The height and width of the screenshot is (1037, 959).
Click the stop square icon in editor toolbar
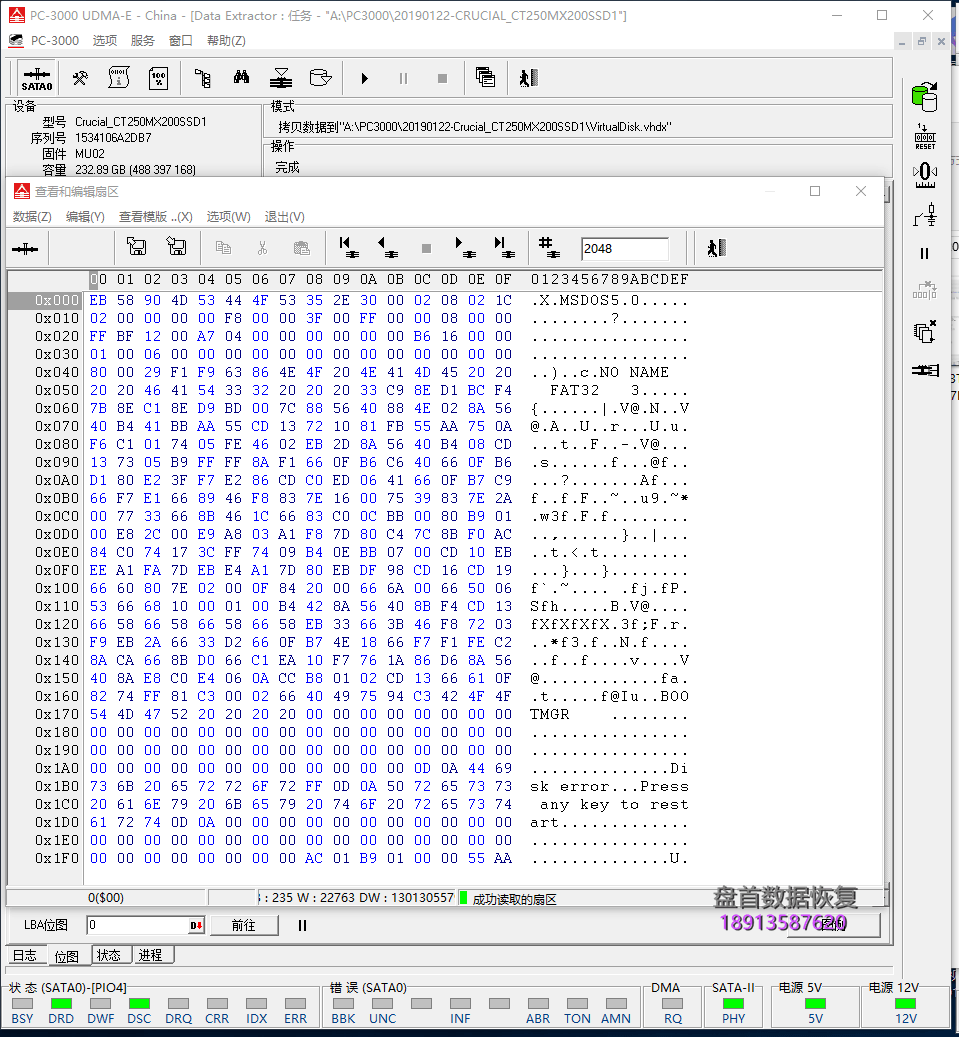pos(426,248)
